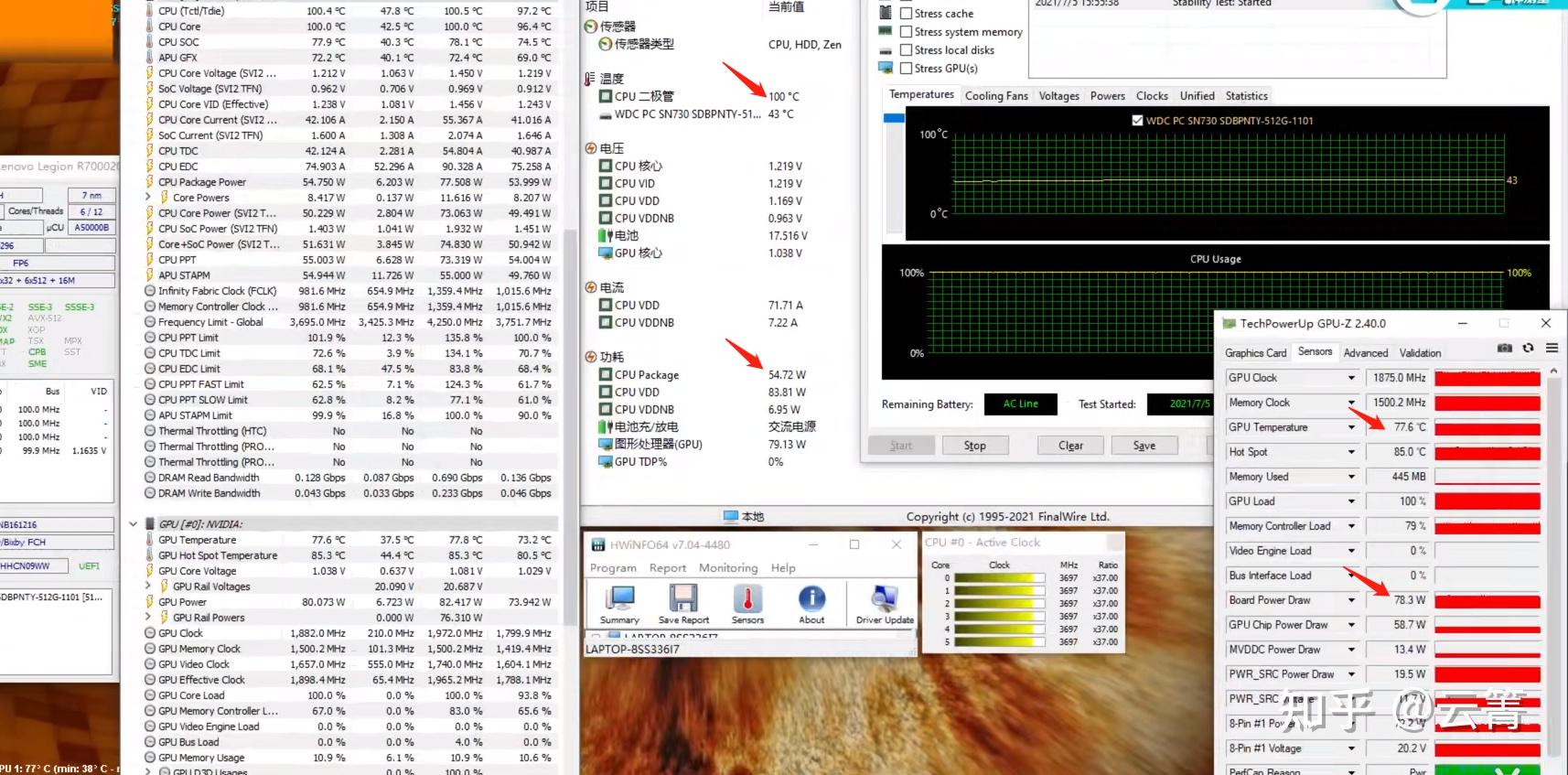Click the 功耗 power section icon

point(591,357)
